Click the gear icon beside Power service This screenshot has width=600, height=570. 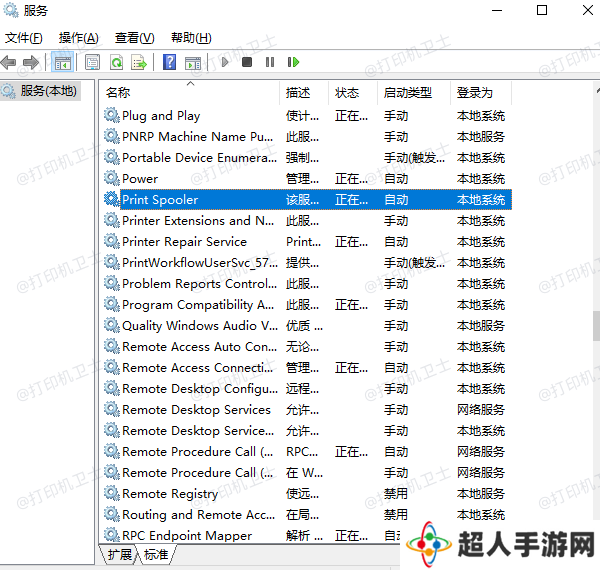pos(112,178)
